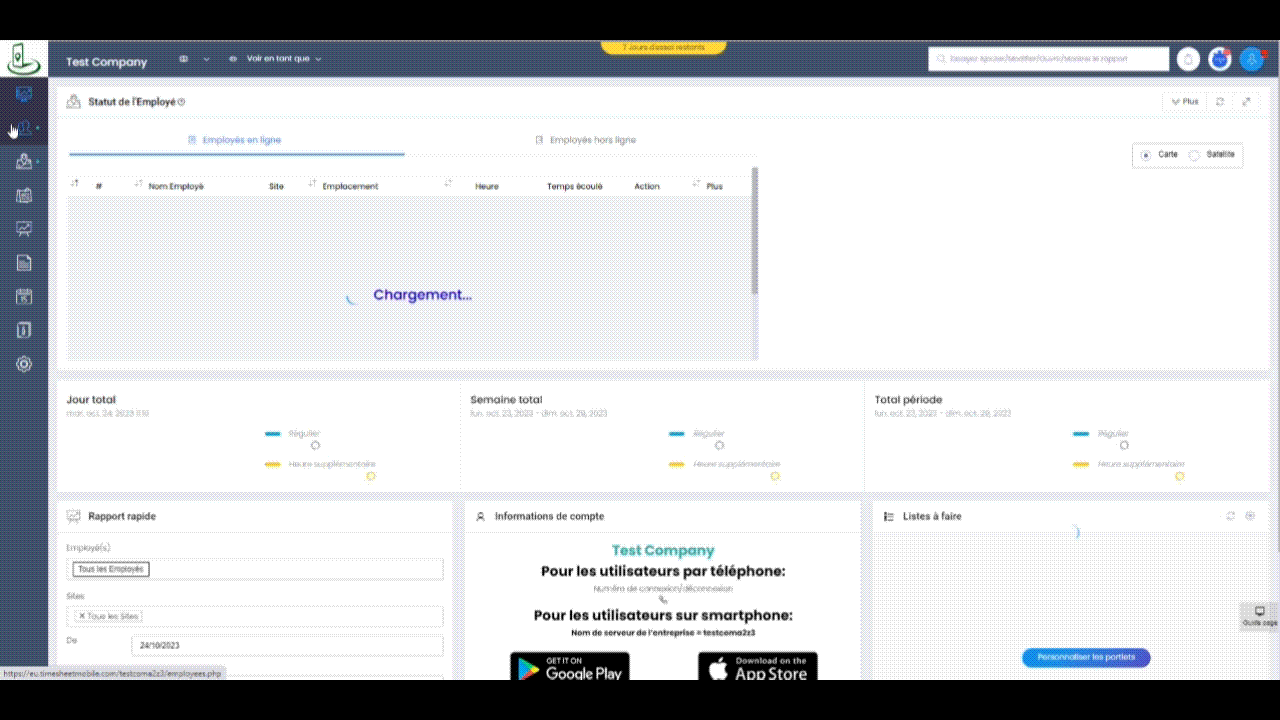Click the blue user profile avatar
The height and width of the screenshot is (720, 1280).
click(1251, 59)
